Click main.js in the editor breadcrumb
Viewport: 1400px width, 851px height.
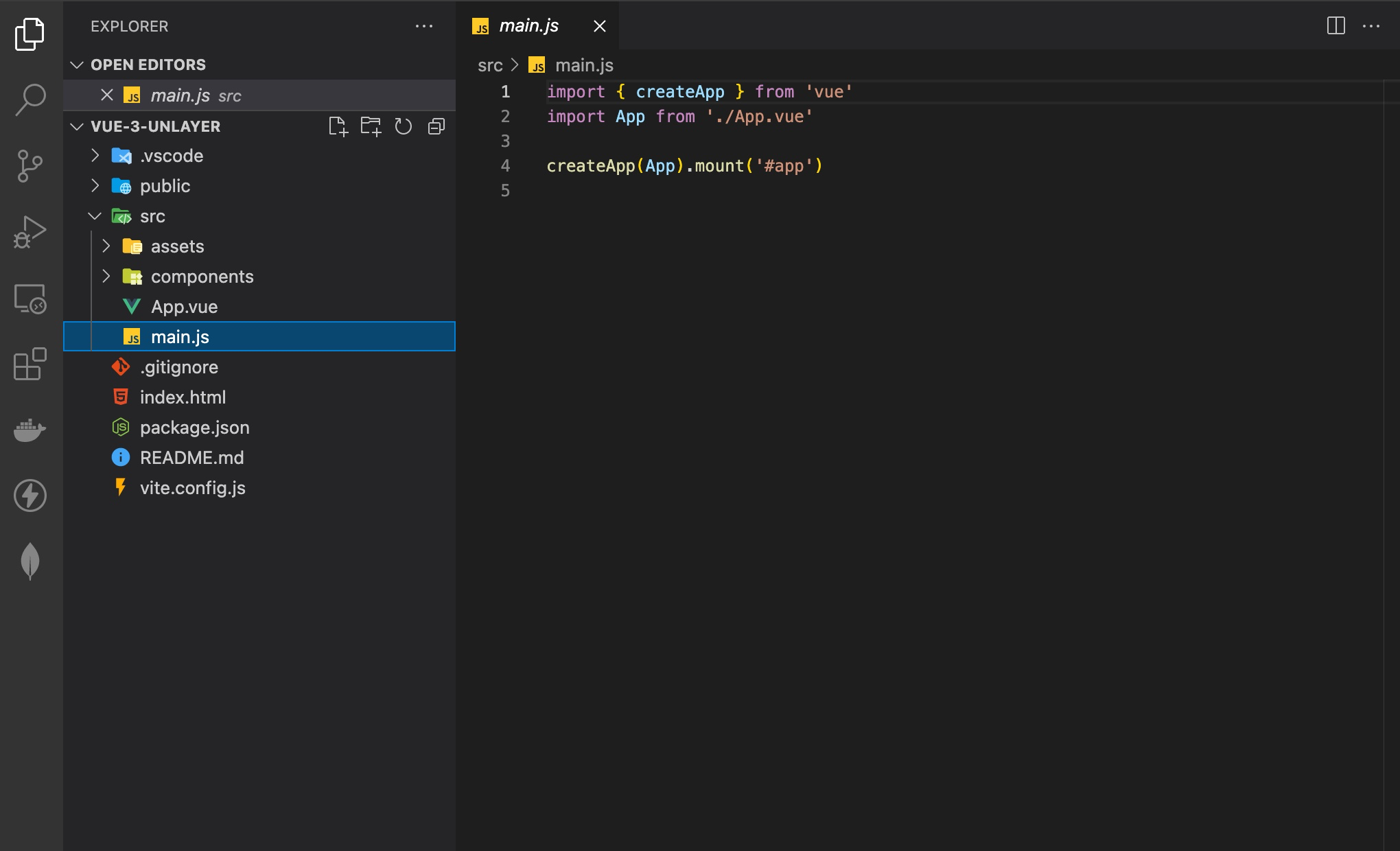(x=584, y=65)
